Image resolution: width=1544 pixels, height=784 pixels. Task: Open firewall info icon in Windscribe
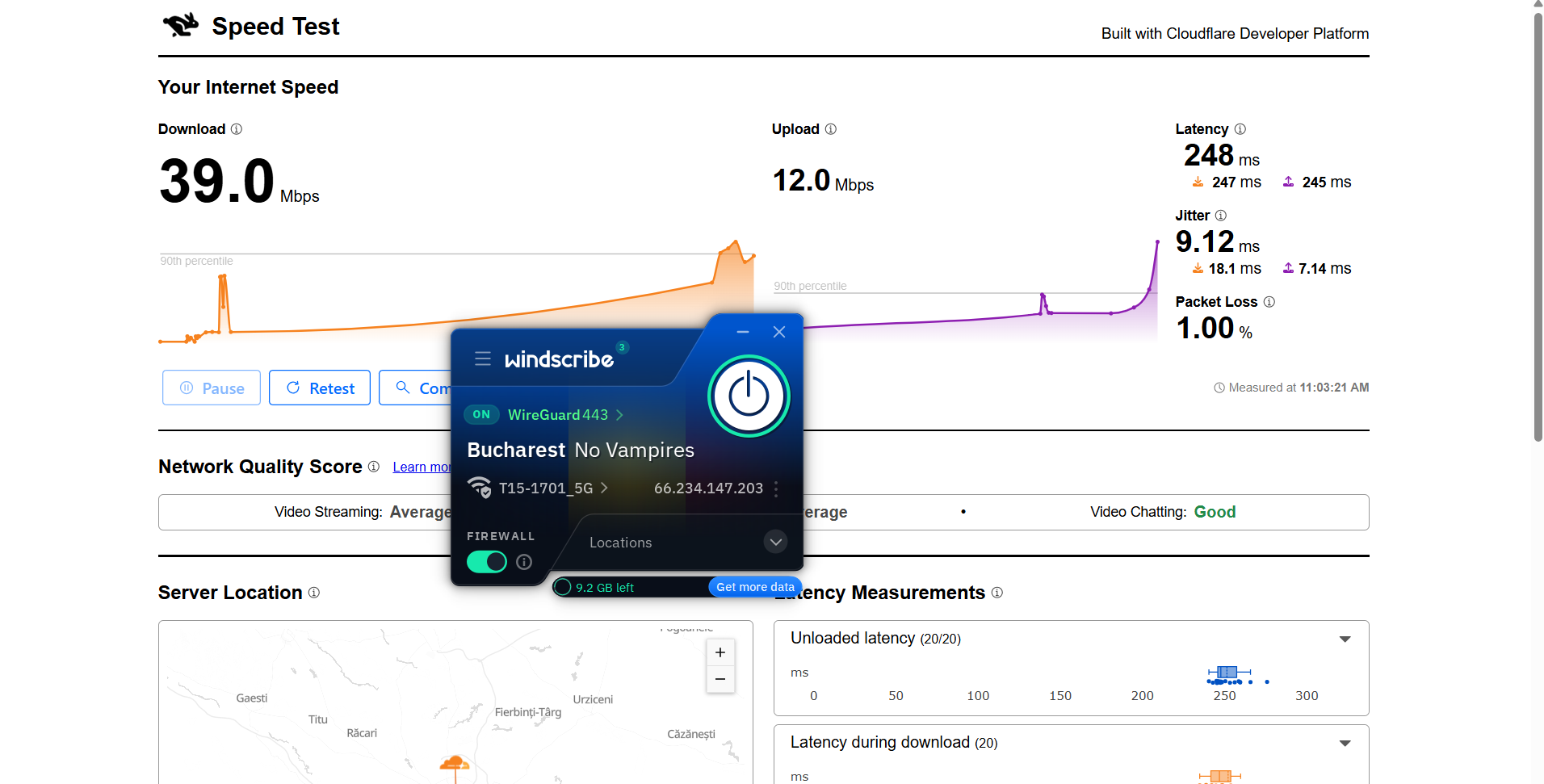click(524, 562)
